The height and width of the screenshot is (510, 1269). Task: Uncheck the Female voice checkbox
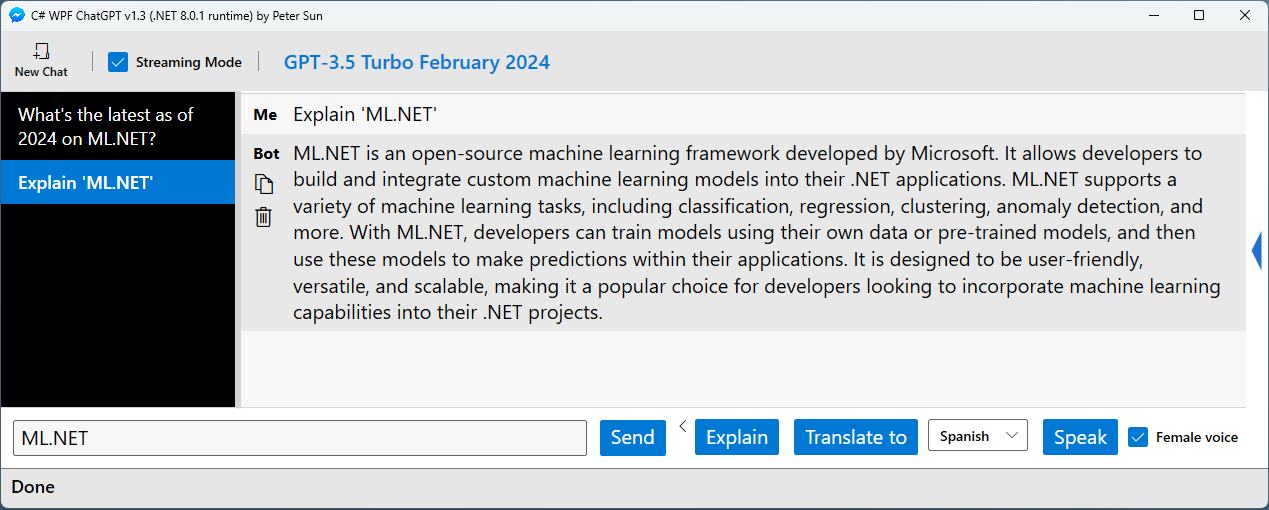pos(1138,437)
